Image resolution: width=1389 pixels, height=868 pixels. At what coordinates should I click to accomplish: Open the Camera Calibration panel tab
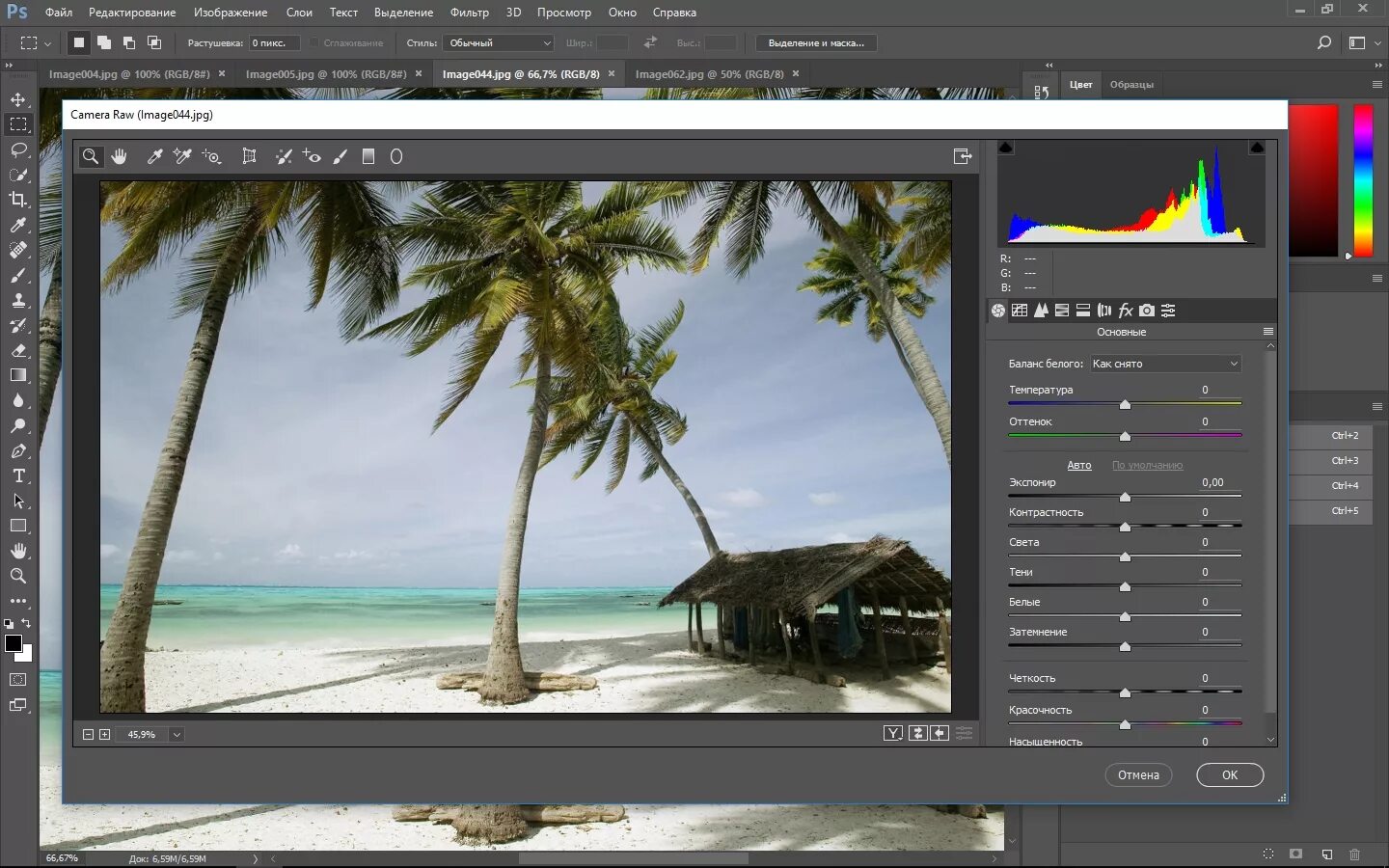[1147, 311]
